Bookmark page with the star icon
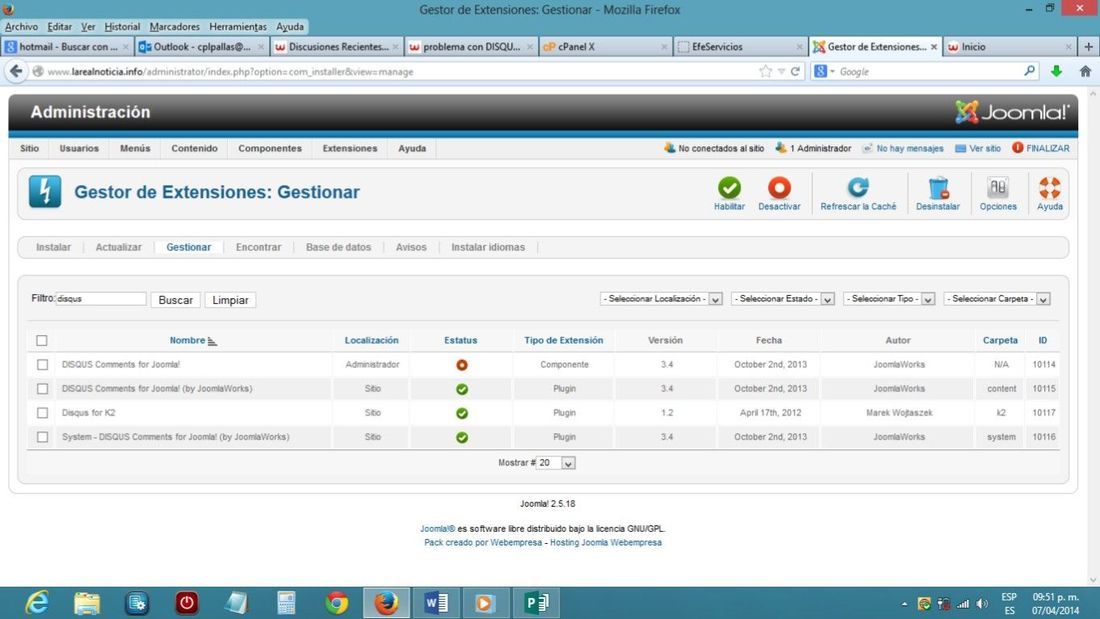The height and width of the screenshot is (619, 1100). click(765, 72)
